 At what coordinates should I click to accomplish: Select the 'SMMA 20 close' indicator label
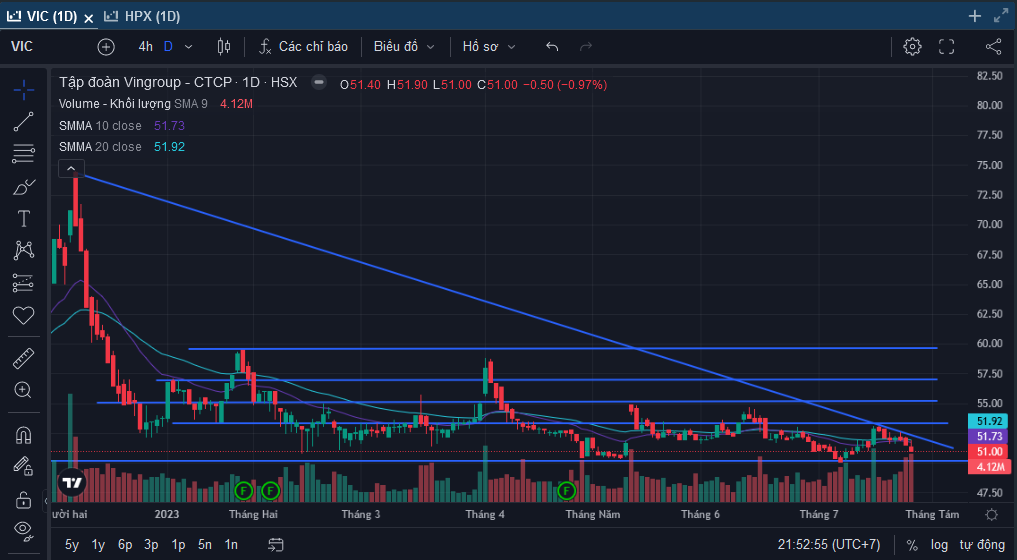[100, 147]
